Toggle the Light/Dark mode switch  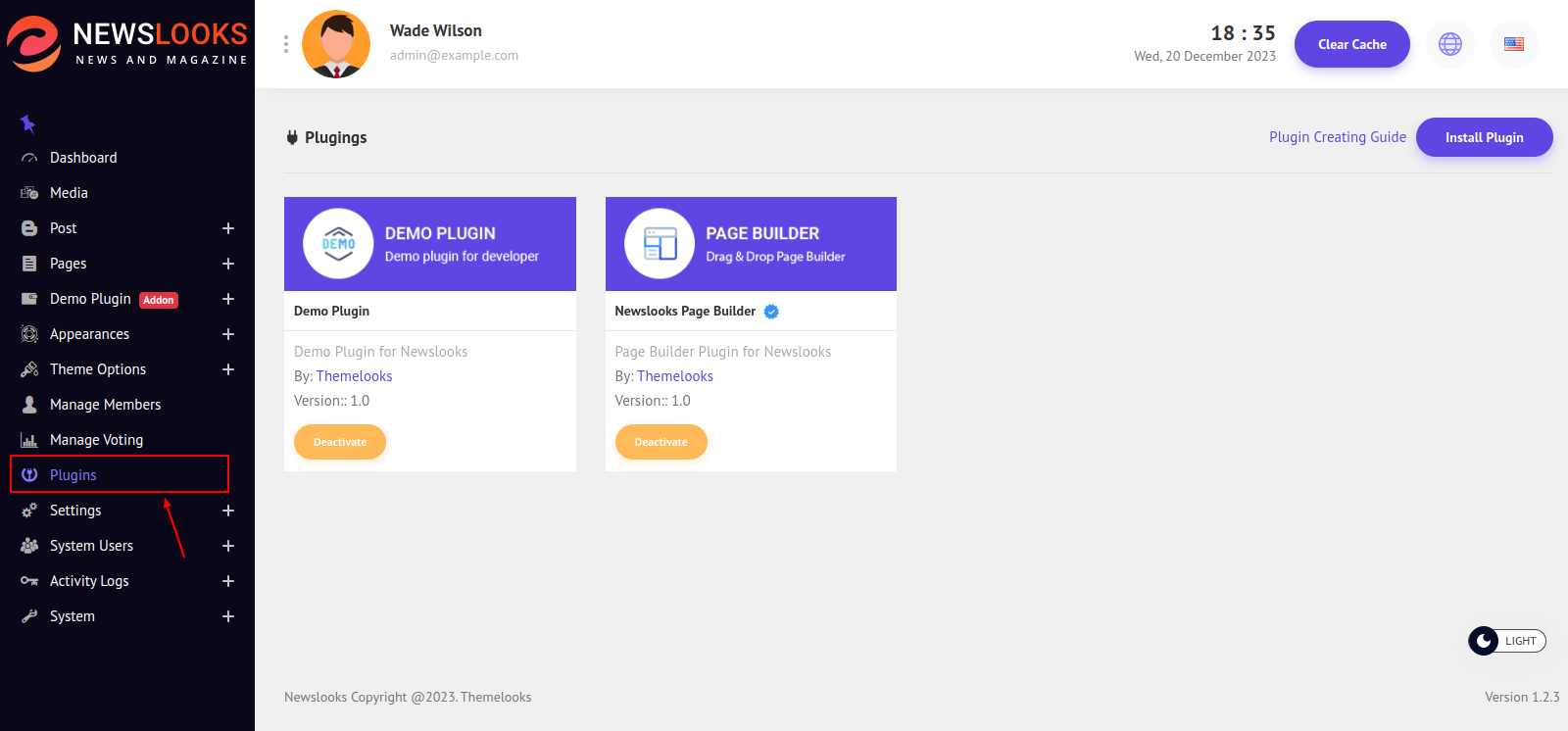(1506, 641)
